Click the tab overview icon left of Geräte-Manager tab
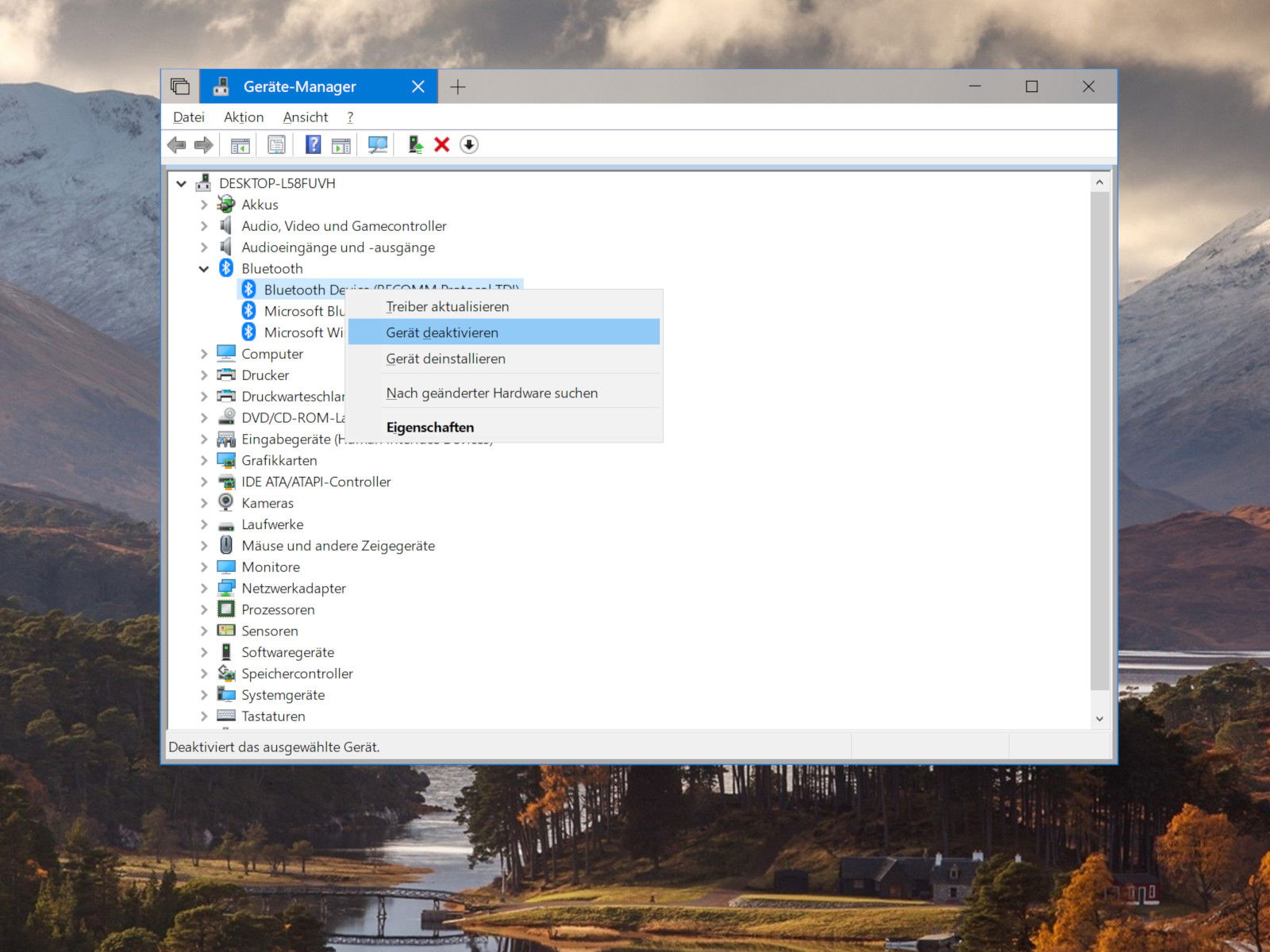This screenshot has height=952, width=1270. [180, 86]
